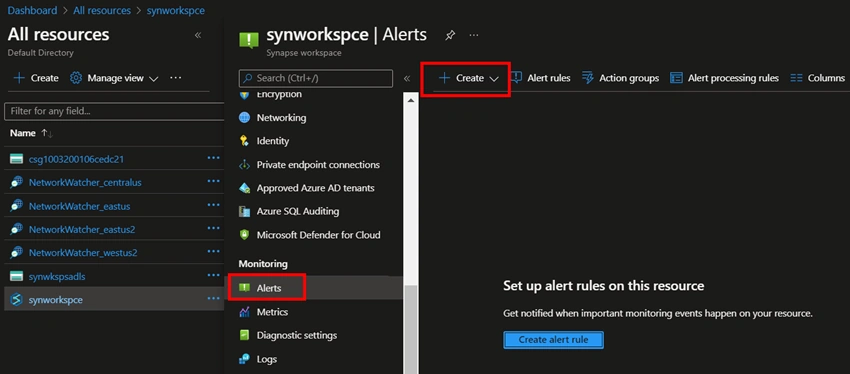This screenshot has width=850, height=374.
Task: Click the Logs icon
Action: (x=244, y=359)
